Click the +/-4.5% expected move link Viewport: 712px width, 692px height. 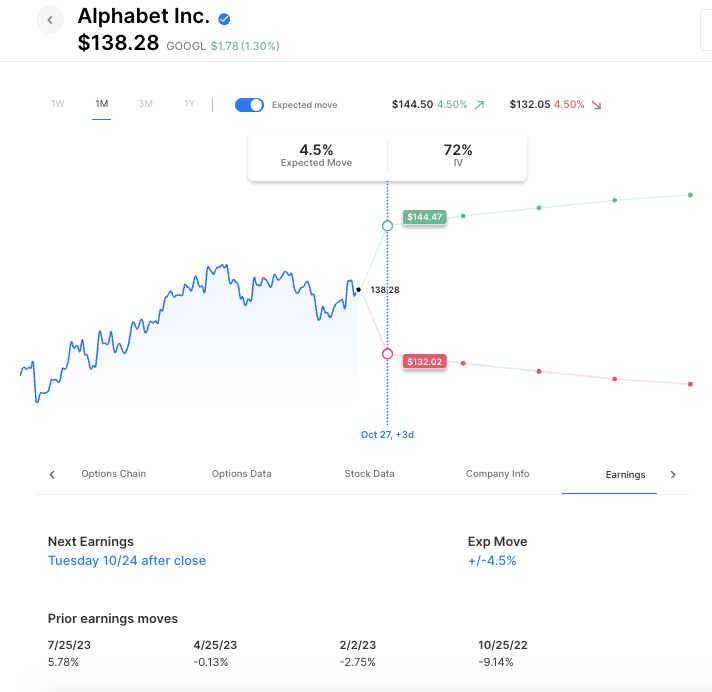(492, 561)
